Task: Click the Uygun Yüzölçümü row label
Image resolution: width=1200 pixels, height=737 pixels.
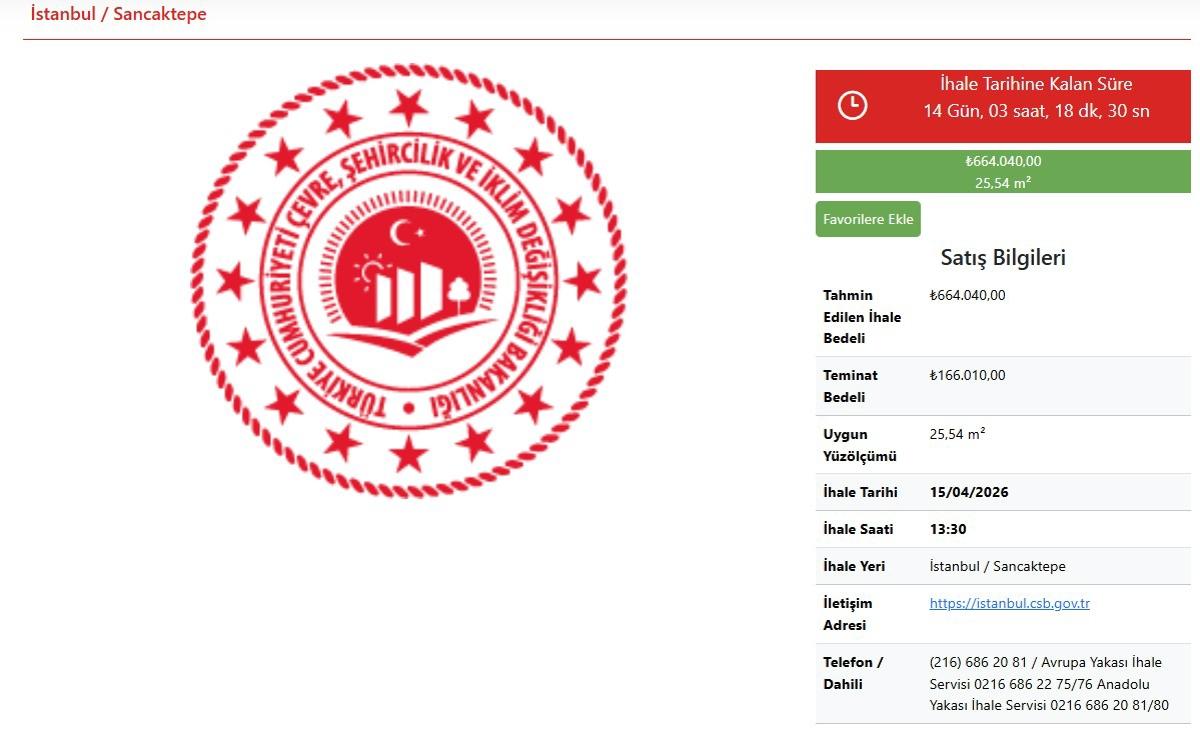Action: click(x=859, y=445)
